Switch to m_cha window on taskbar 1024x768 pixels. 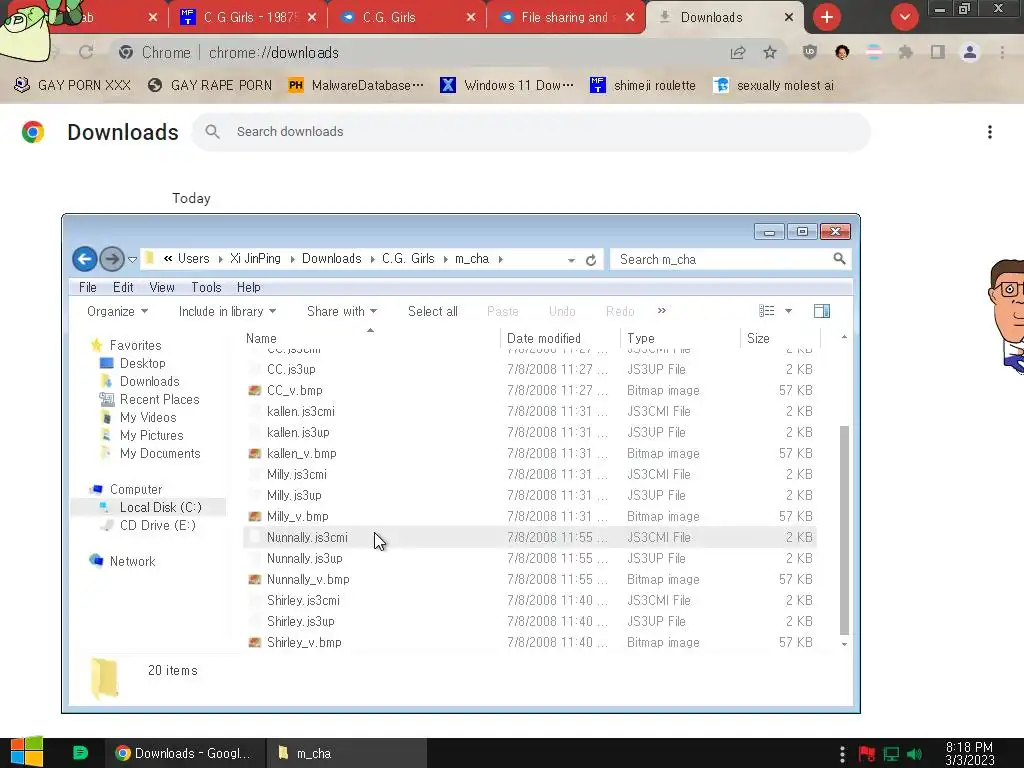pyautogui.click(x=347, y=753)
